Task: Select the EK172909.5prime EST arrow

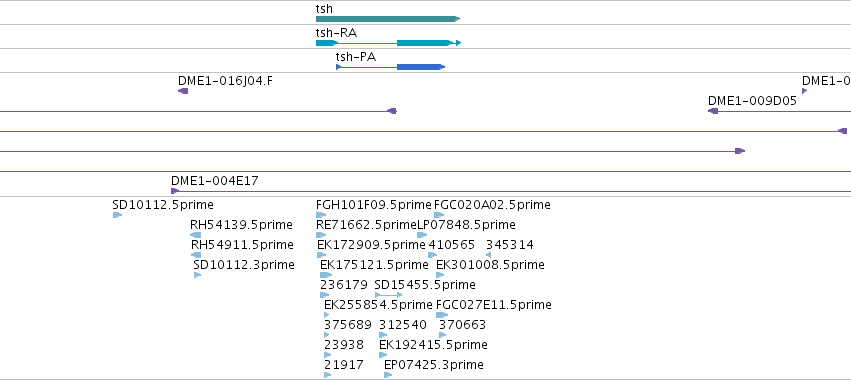Action: click(x=322, y=255)
